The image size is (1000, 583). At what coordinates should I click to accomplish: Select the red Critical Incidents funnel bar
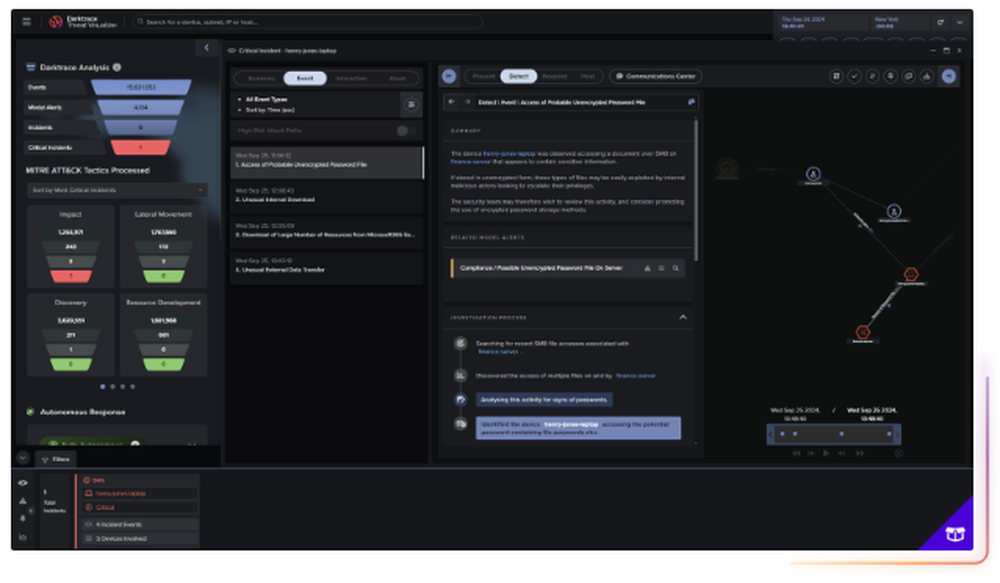pyautogui.click(x=141, y=147)
